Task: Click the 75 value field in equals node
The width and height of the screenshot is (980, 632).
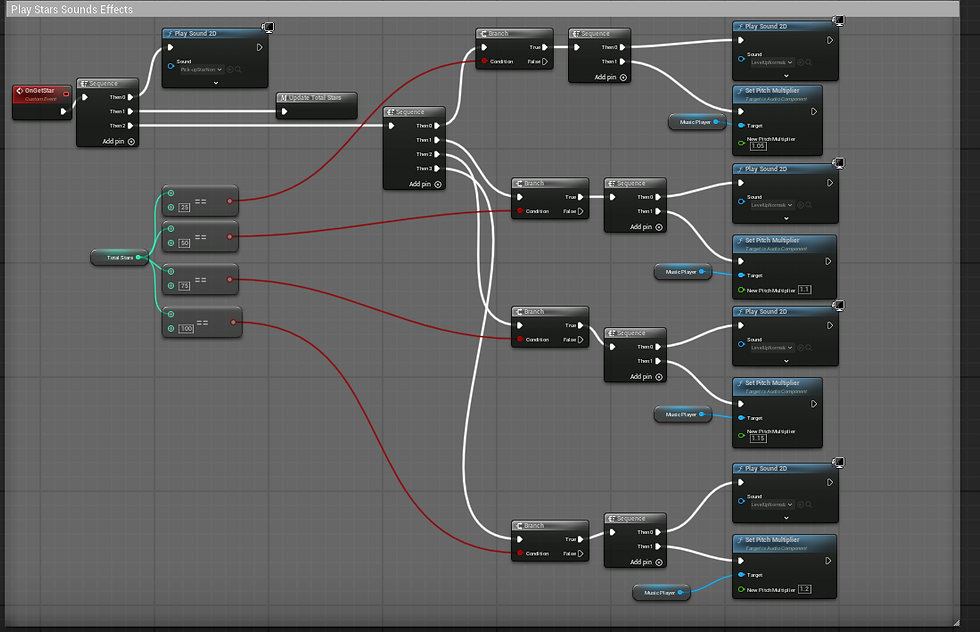Action: pyautogui.click(x=184, y=286)
